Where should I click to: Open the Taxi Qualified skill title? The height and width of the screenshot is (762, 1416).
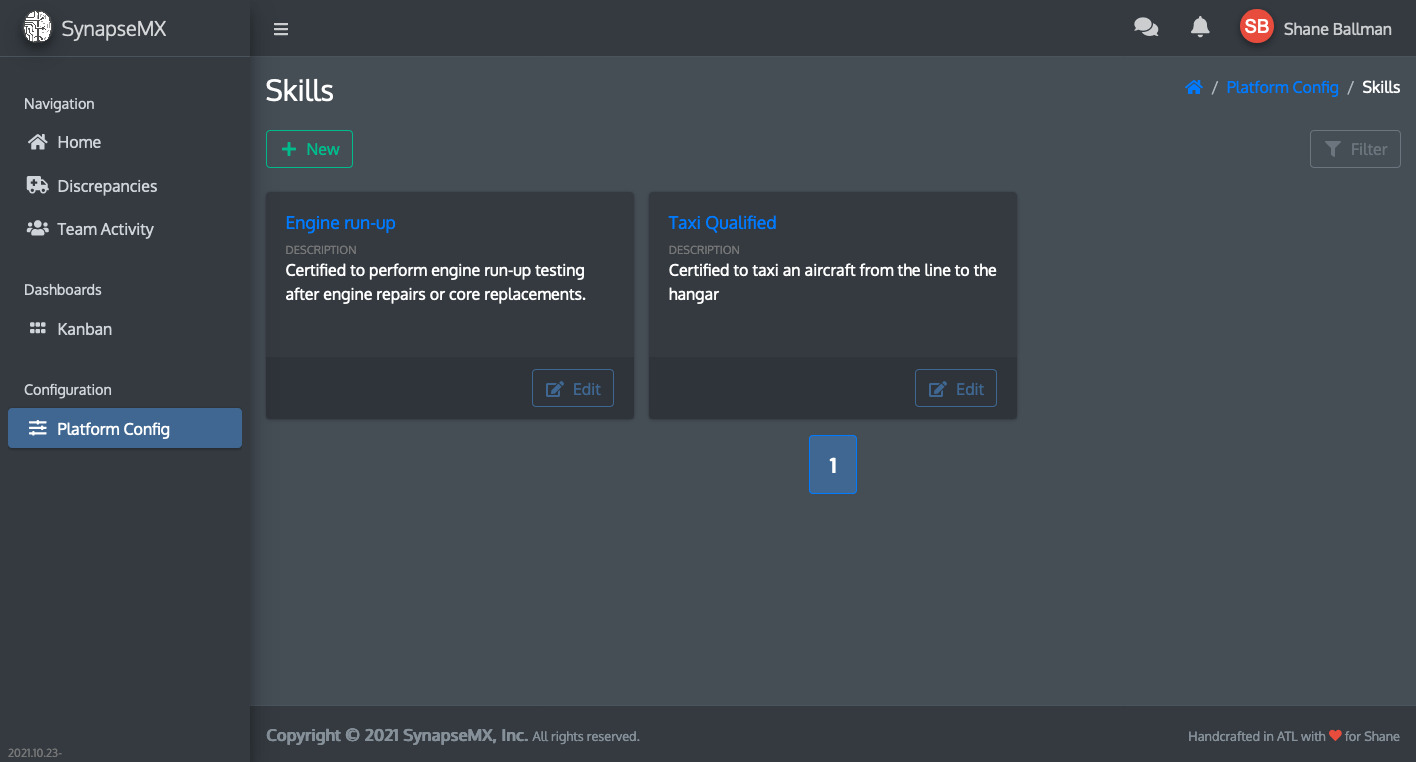click(x=722, y=222)
